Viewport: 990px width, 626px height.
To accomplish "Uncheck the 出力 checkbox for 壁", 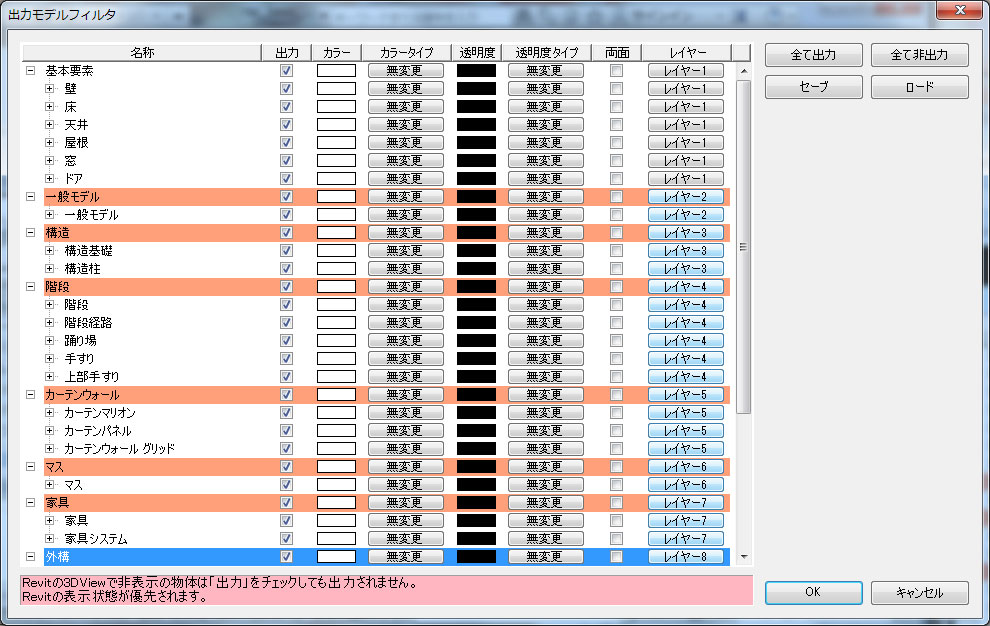I will pos(287,89).
